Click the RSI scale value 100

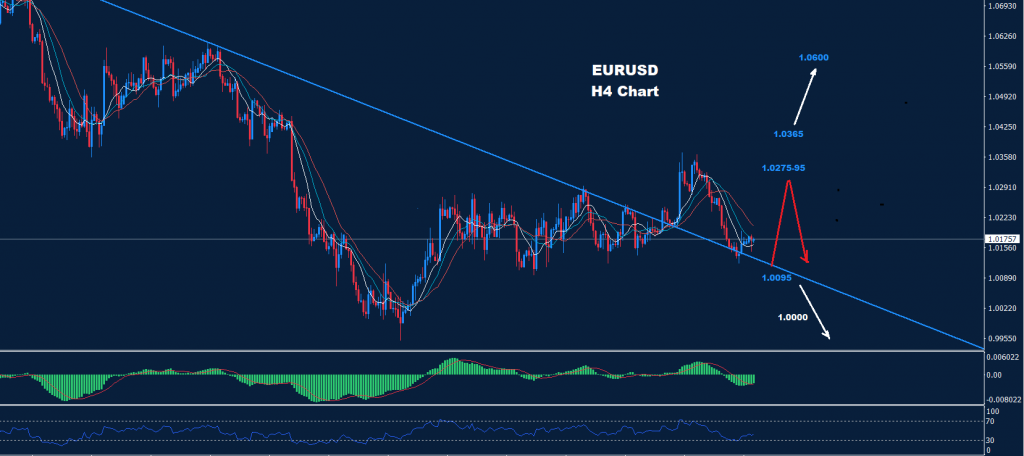993,412
